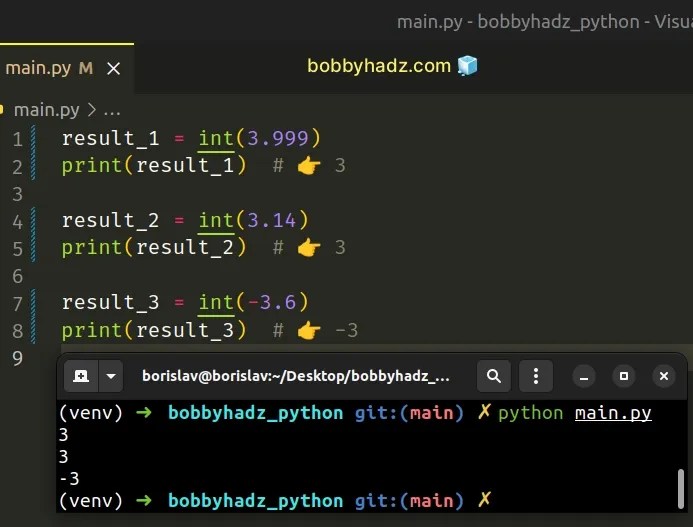Click result_3 variable on line 7

click(x=110, y=302)
